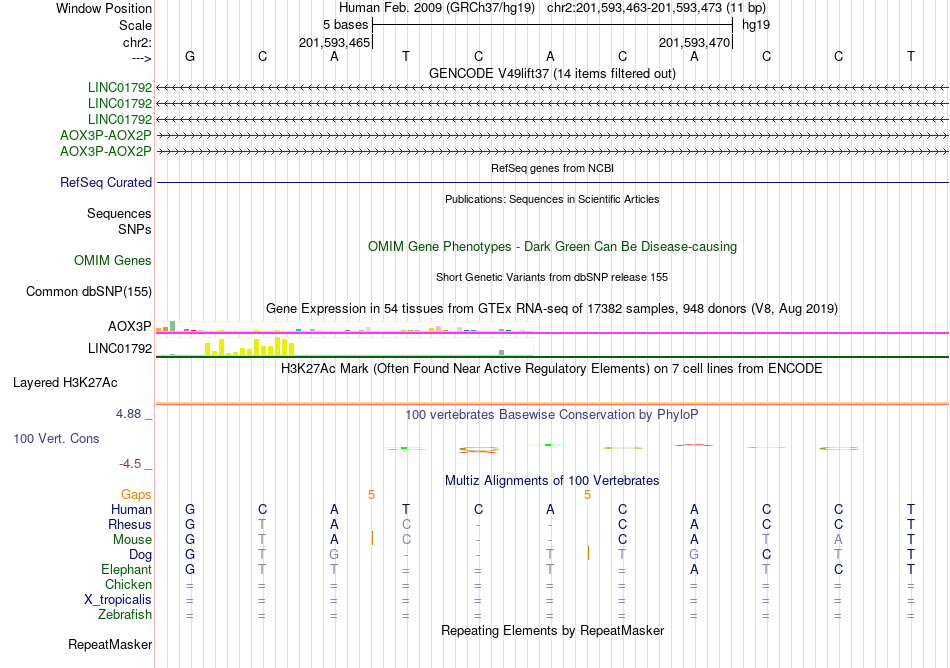This screenshot has height=668, width=950.
Task: Click the Zebrafish species alignment label
Action: pos(125,614)
